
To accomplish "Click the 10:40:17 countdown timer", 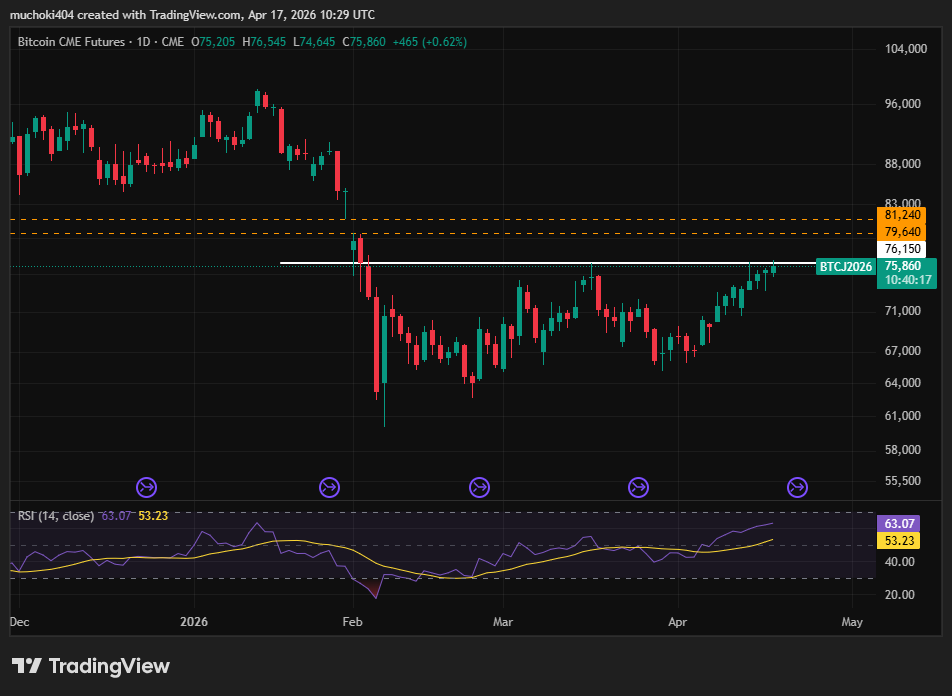I will pyautogui.click(x=903, y=279).
